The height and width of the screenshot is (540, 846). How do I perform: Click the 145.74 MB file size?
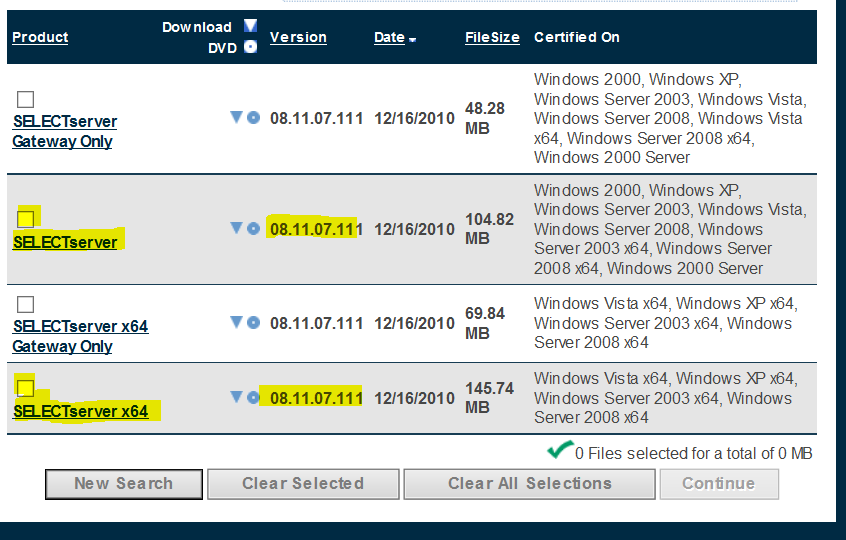coord(489,398)
